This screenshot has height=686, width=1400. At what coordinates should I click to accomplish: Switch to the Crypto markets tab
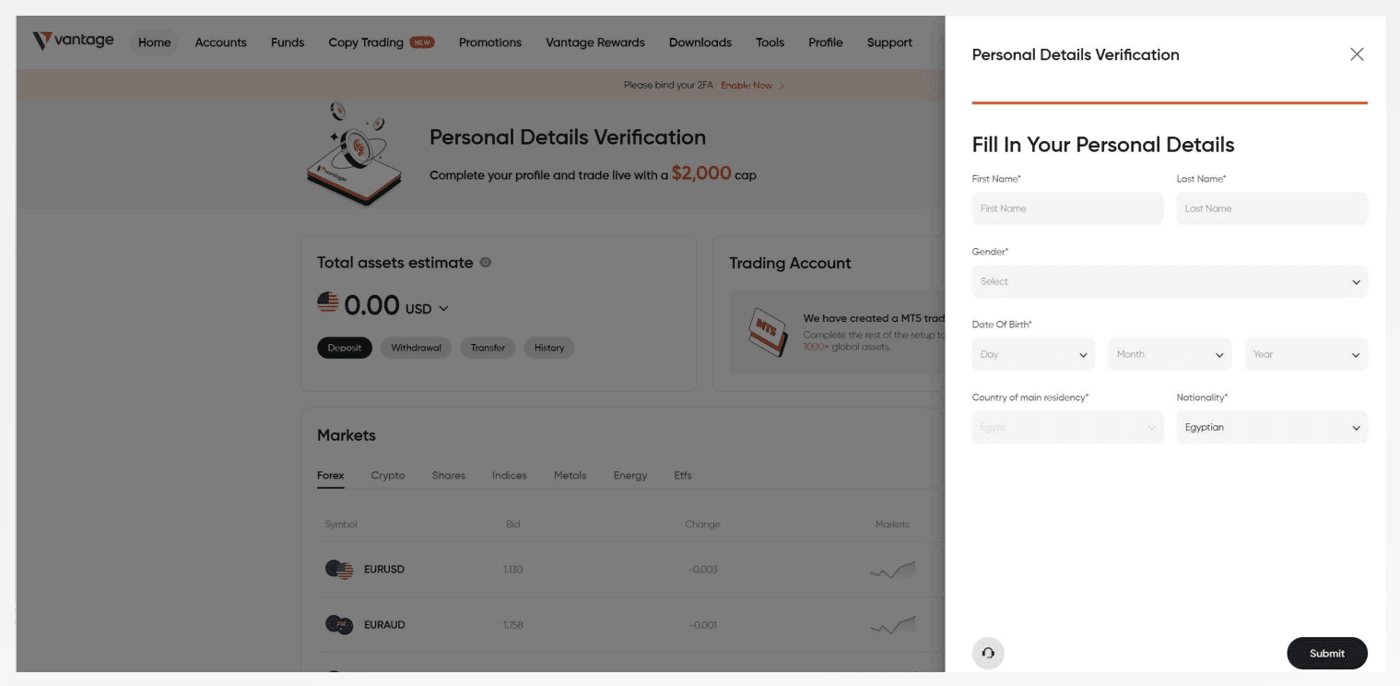[388, 475]
